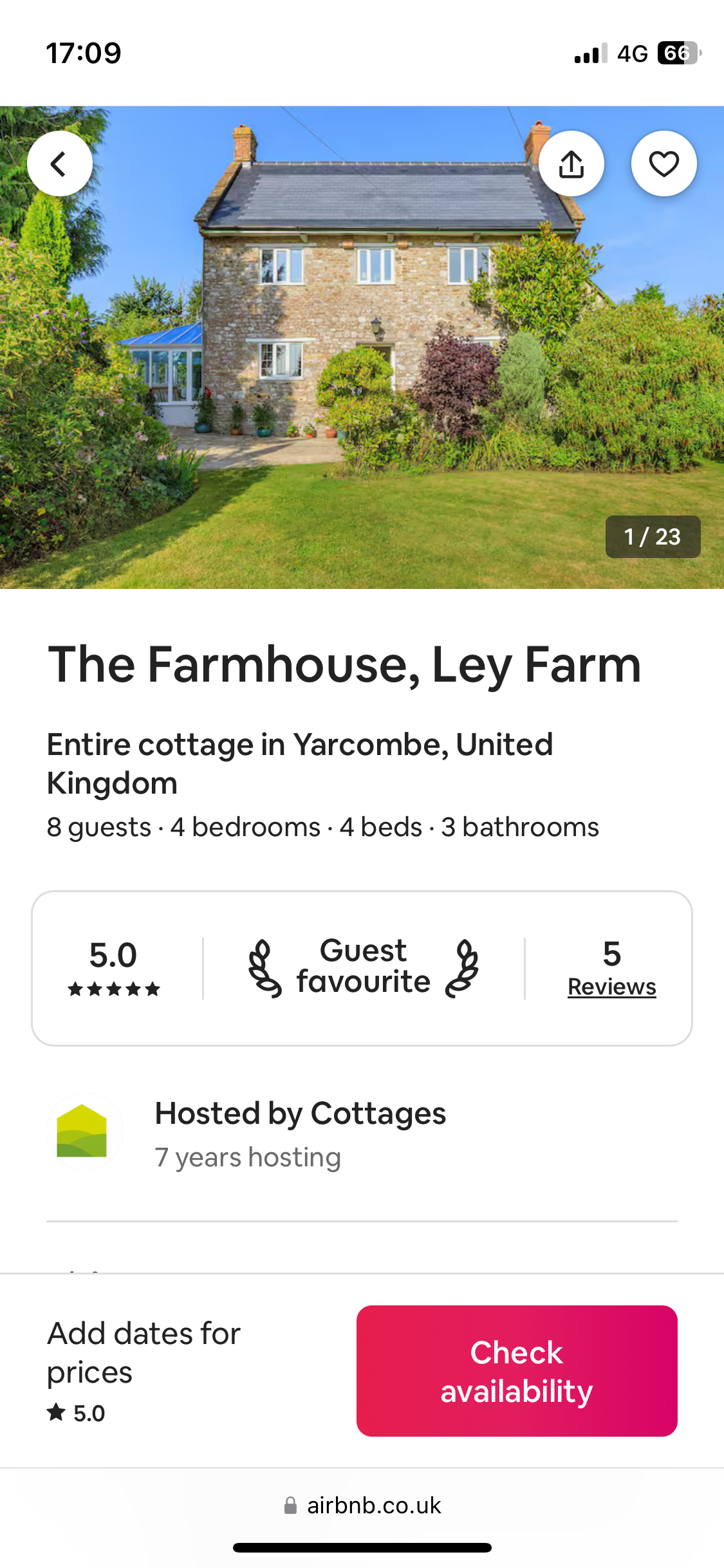Tap the 5.0 star rating

coord(113,955)
